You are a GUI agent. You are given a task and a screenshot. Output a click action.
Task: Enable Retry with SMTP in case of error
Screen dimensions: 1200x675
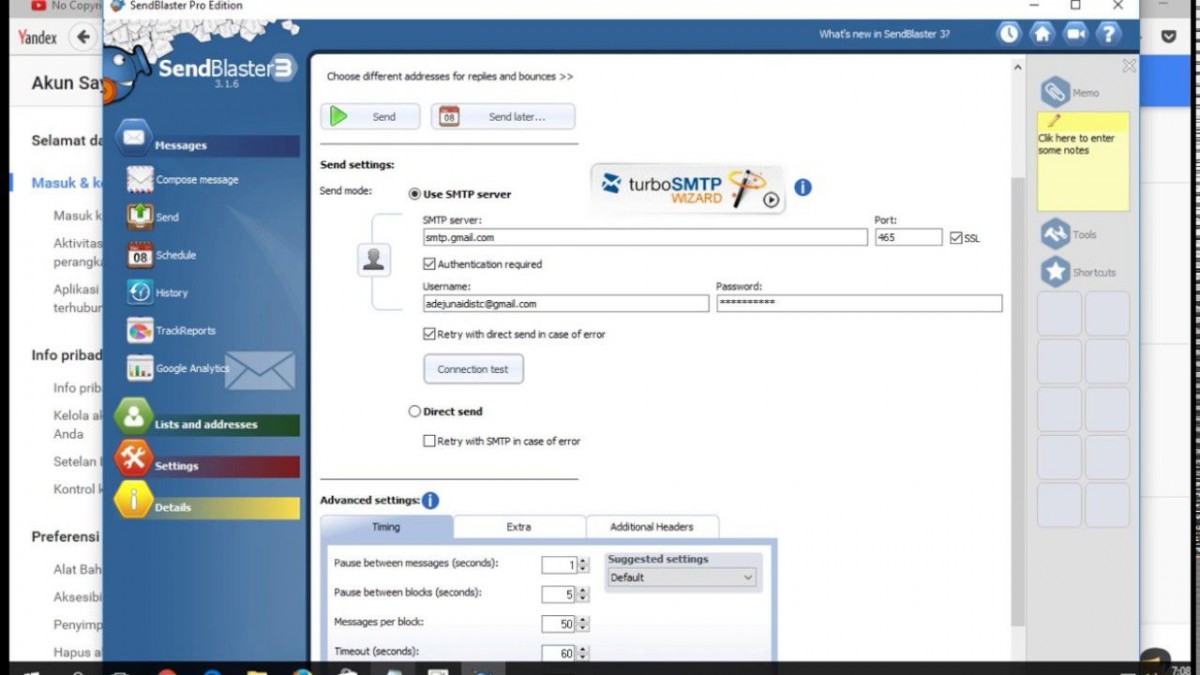pos(430,441)
